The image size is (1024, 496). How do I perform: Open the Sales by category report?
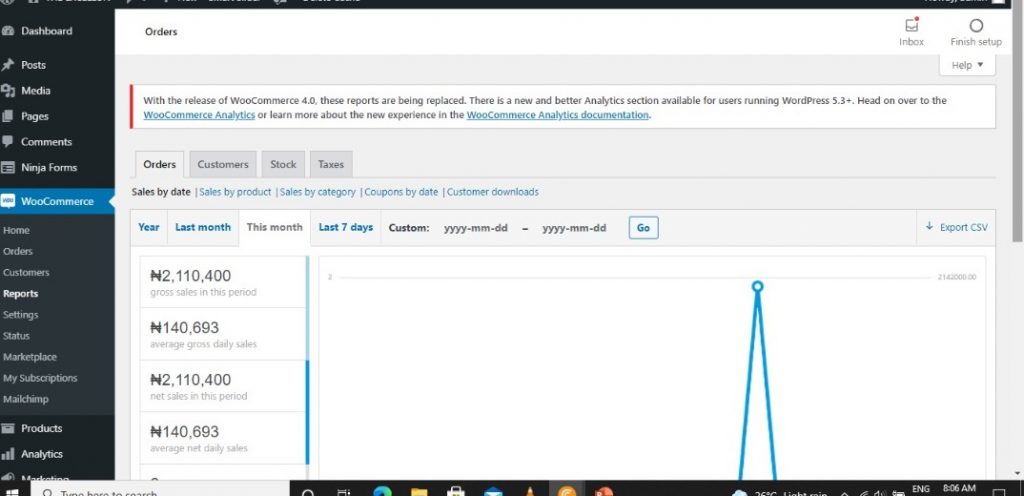317,192
